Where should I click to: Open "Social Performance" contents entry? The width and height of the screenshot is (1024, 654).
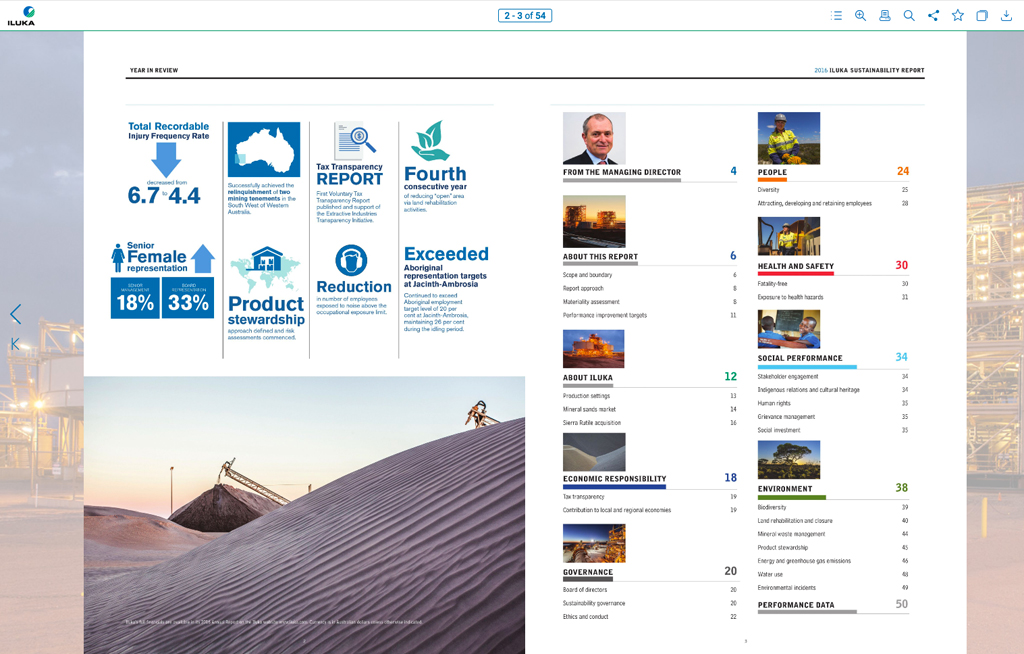point(800,358)
